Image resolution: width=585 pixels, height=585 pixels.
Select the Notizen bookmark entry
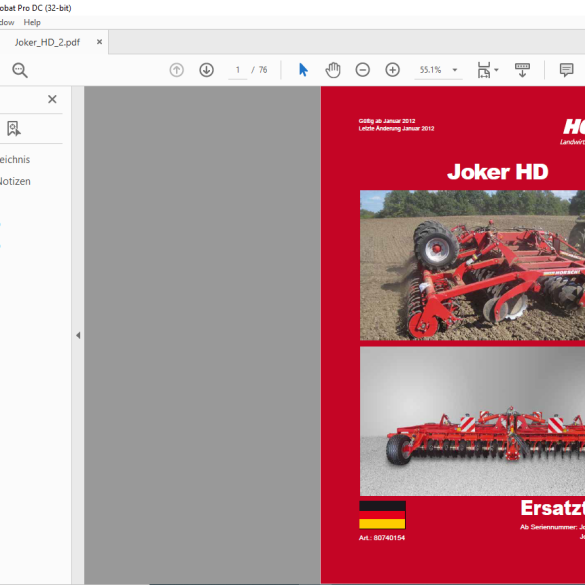15,181
